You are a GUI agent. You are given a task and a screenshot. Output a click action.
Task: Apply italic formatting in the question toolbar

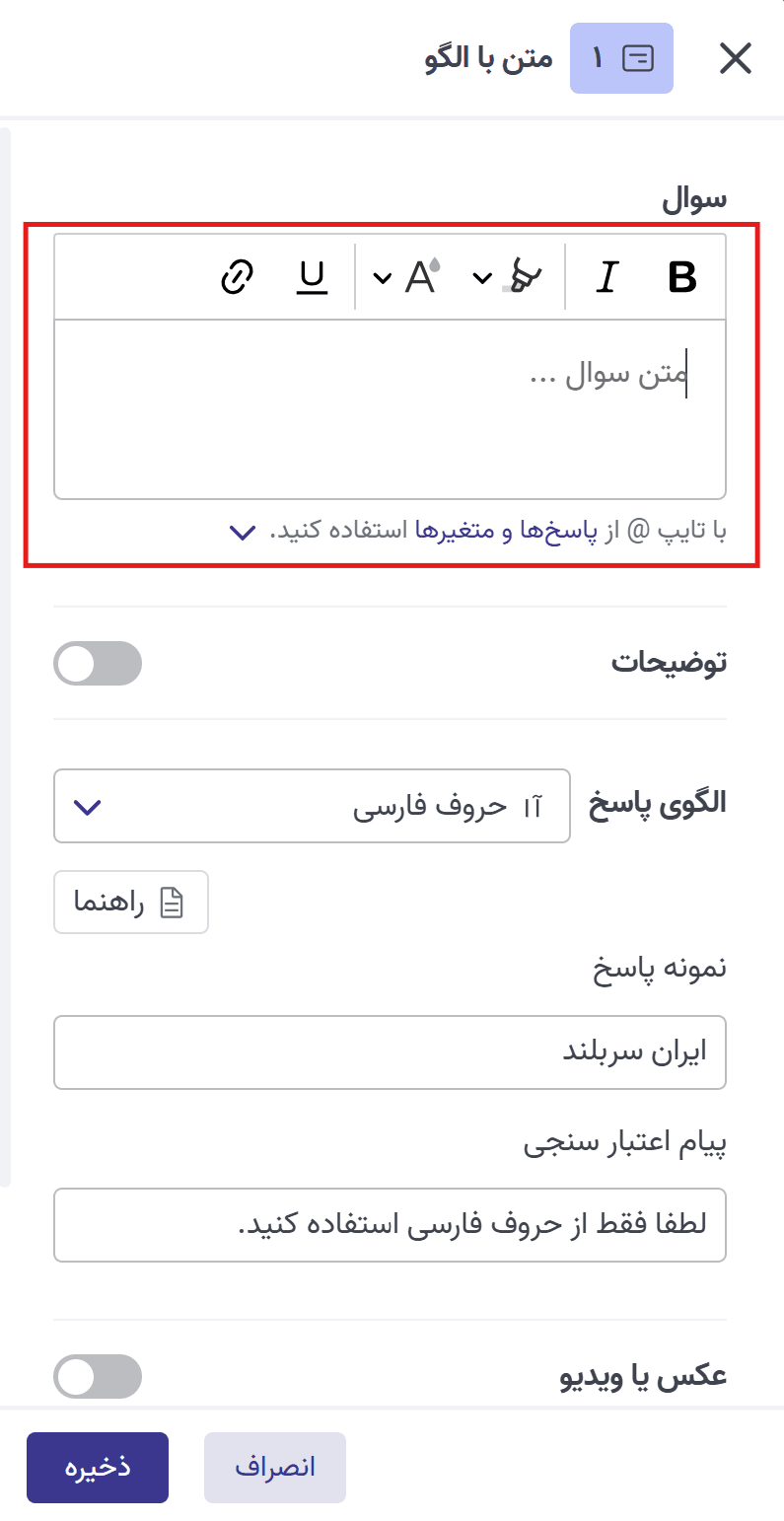[x=607, y=277]
